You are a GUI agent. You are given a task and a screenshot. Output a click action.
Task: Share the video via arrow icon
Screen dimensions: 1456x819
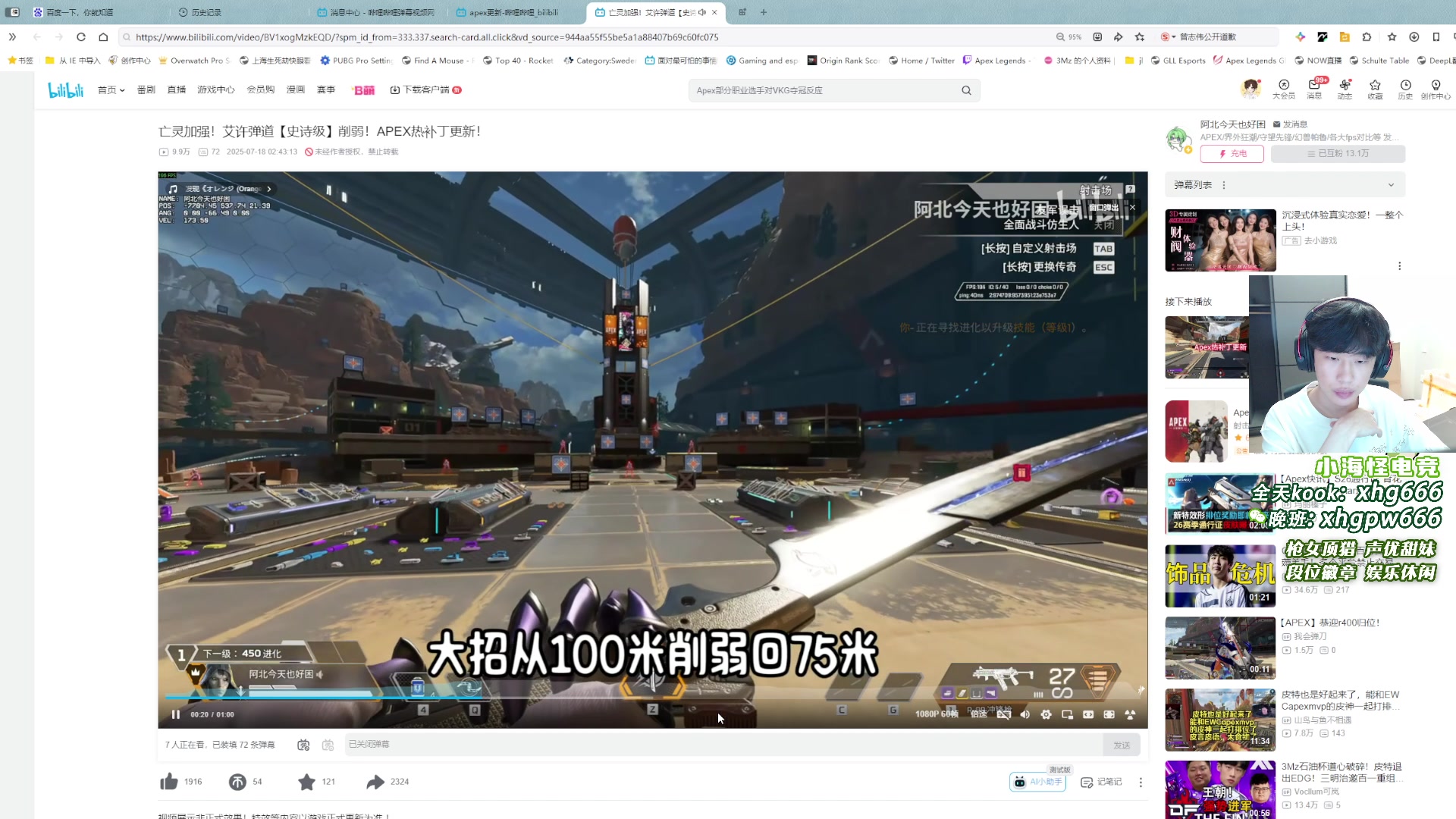(x=375, y=782)
